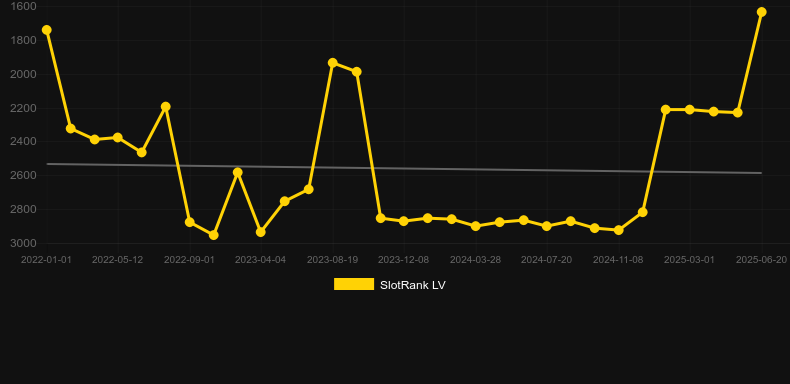
Task: Click the 2000 y-axis tick label
Action: 23,74
